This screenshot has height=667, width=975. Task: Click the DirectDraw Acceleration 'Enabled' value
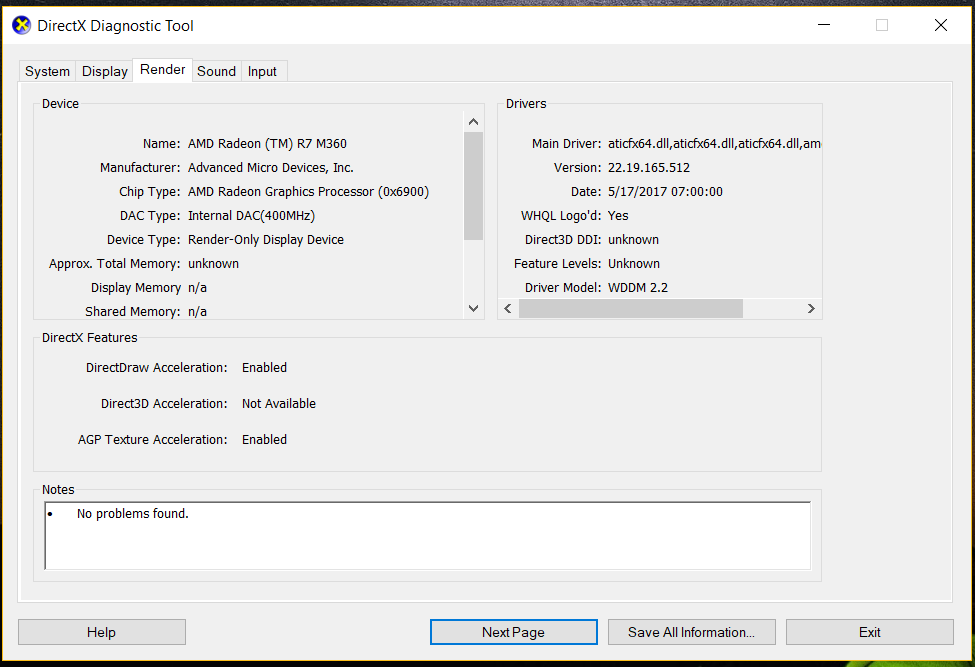coord(264,367)
